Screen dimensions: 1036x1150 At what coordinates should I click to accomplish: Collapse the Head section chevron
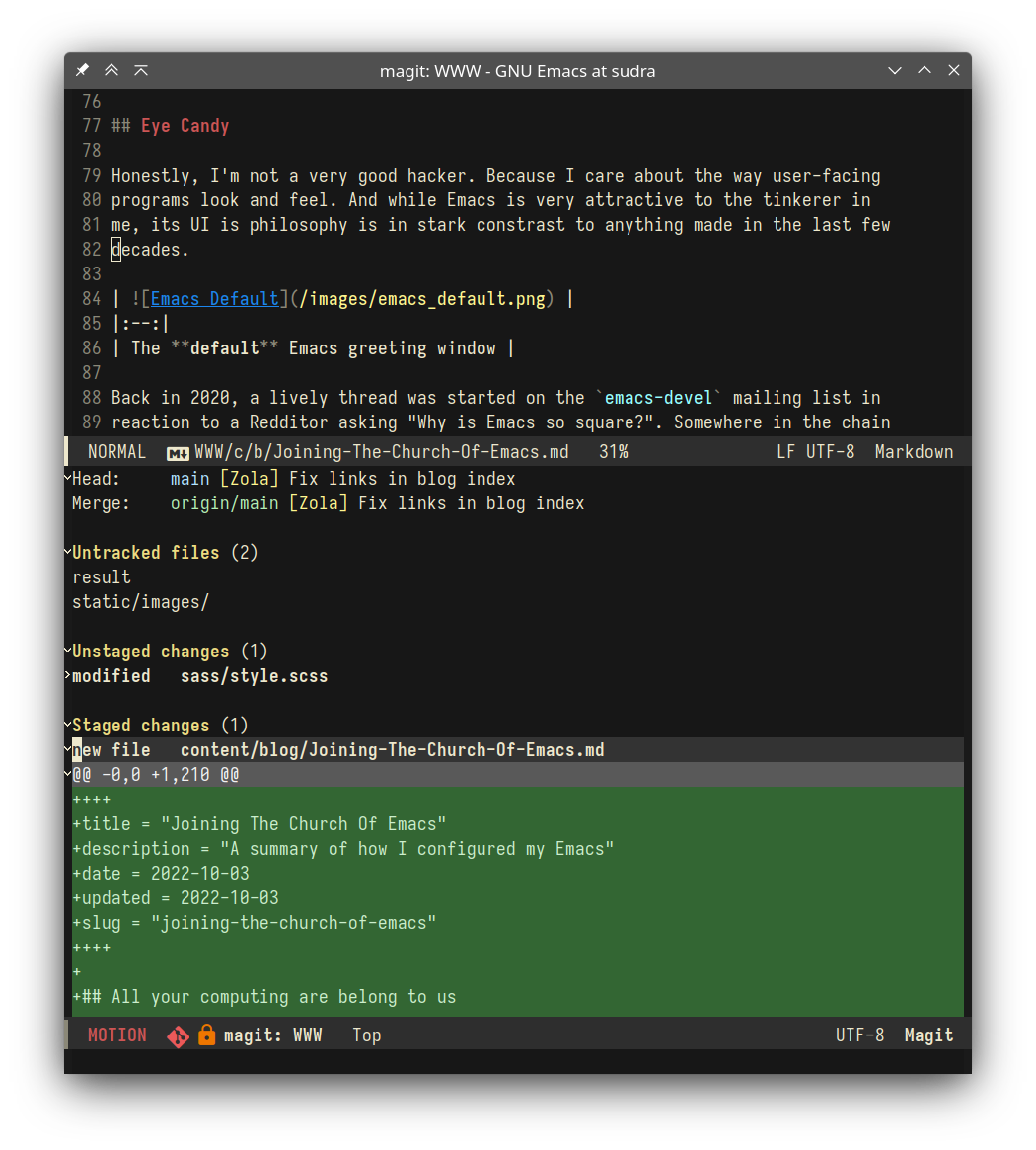pyautogui.click(x=67, y=478)
